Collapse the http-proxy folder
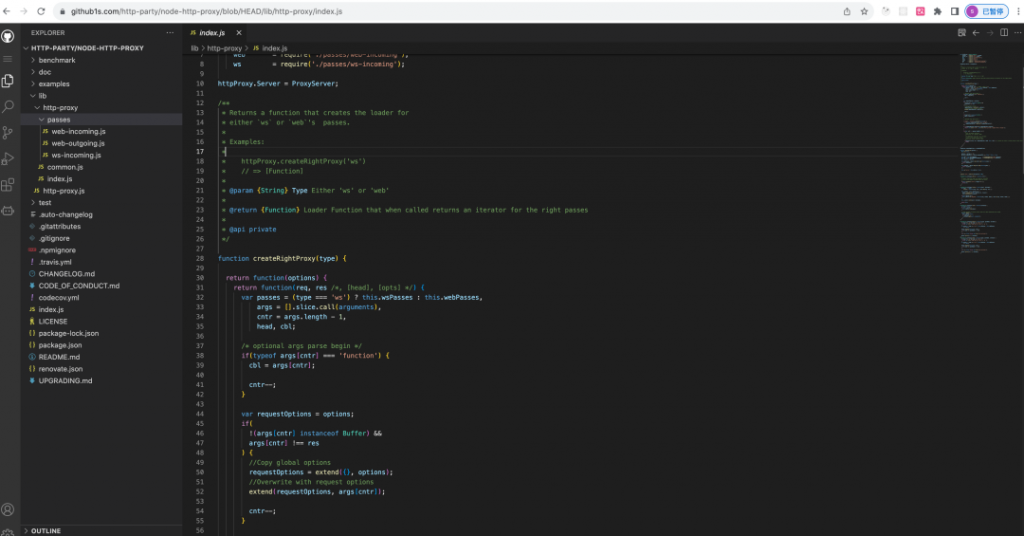 102,108
